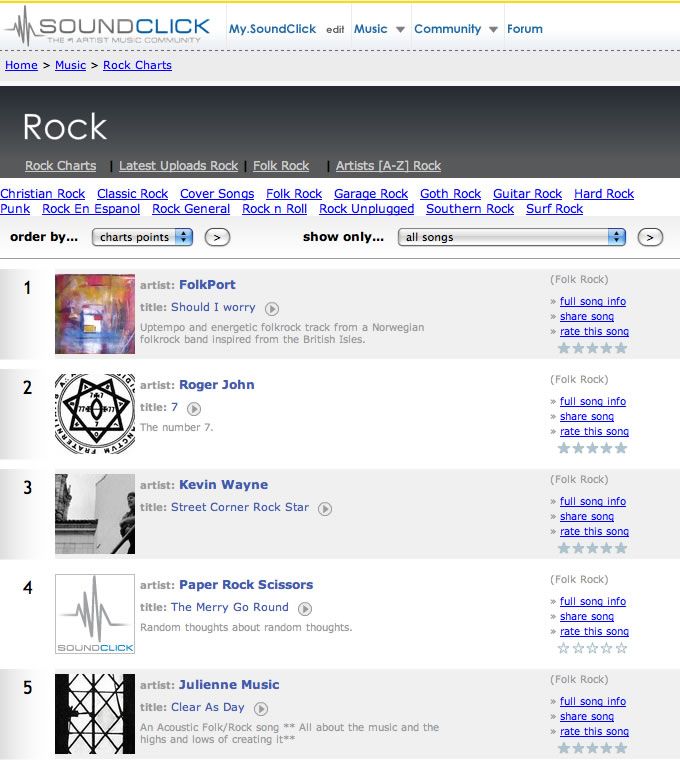The width and height of the screenshot is (680, 768).
Task: Open song title Should I worry
Action: pos(213,307)
